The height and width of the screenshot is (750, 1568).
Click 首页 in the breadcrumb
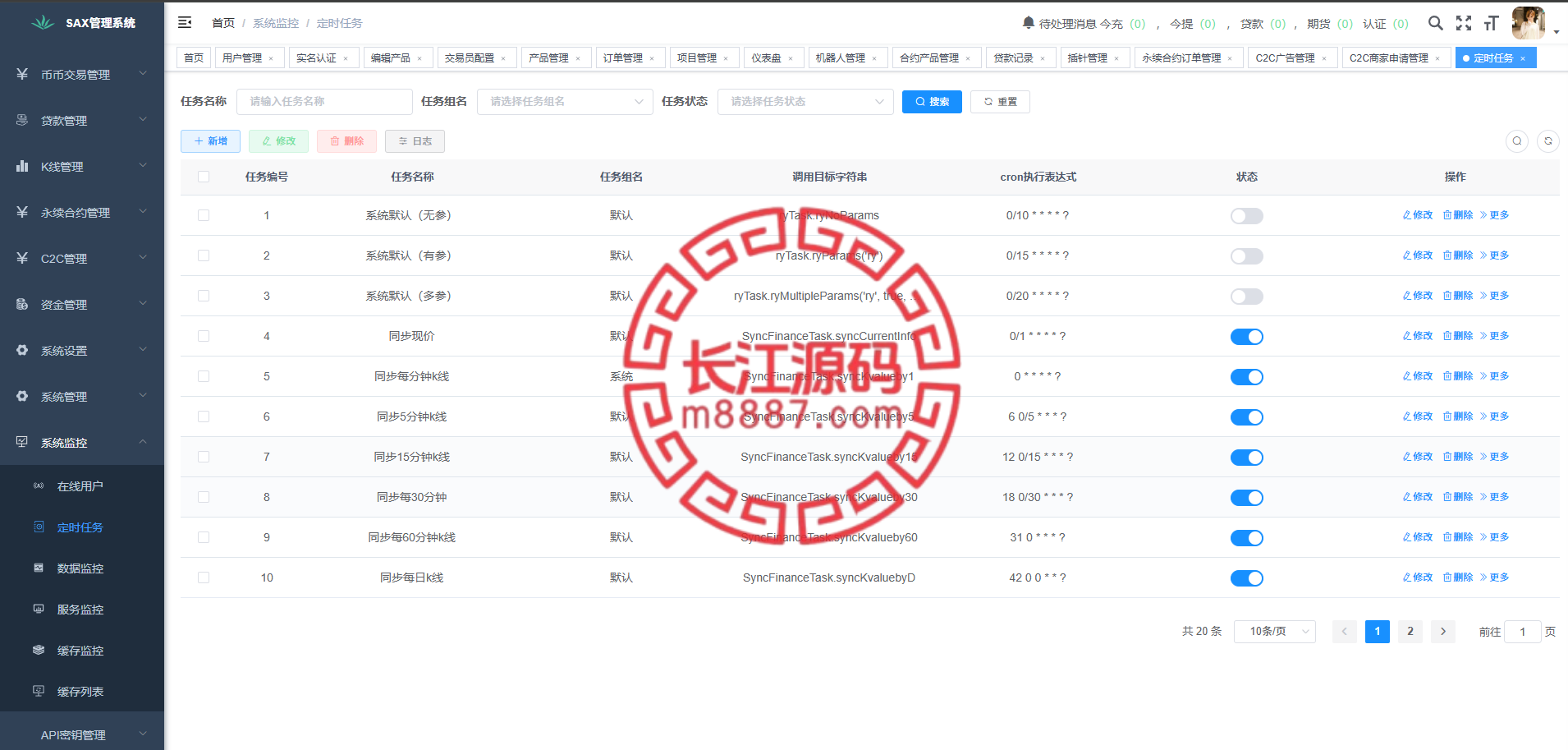point(223,23)
